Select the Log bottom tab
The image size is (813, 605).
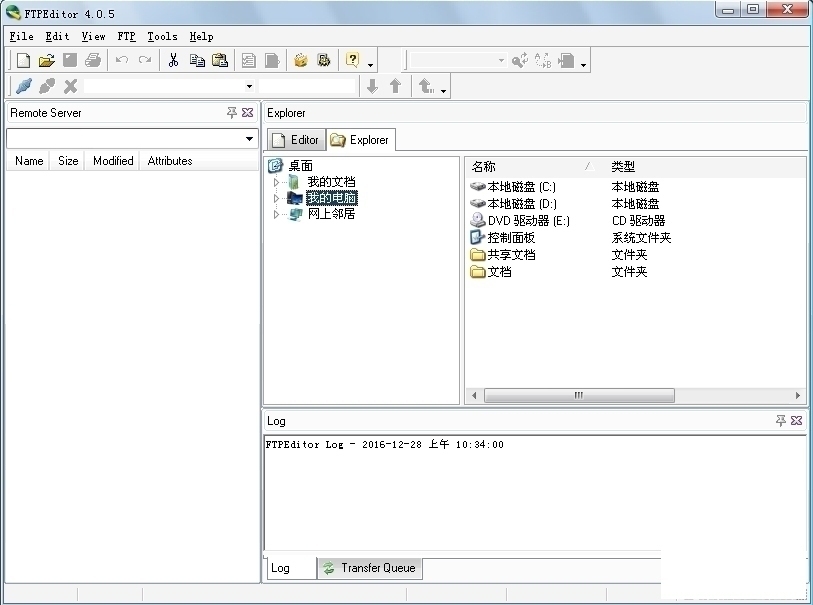290,568
